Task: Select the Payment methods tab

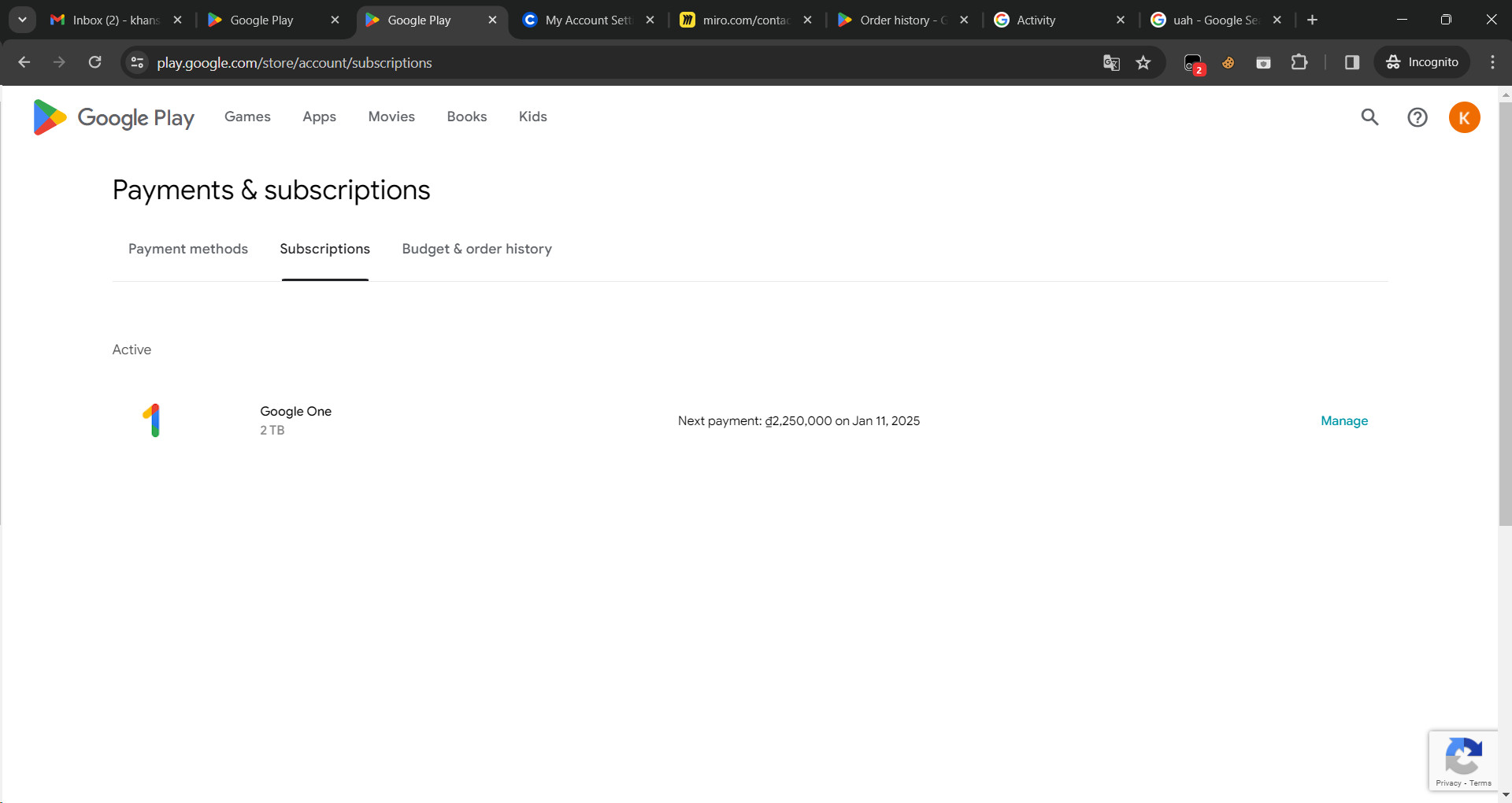Action: (x=188, y=249)
